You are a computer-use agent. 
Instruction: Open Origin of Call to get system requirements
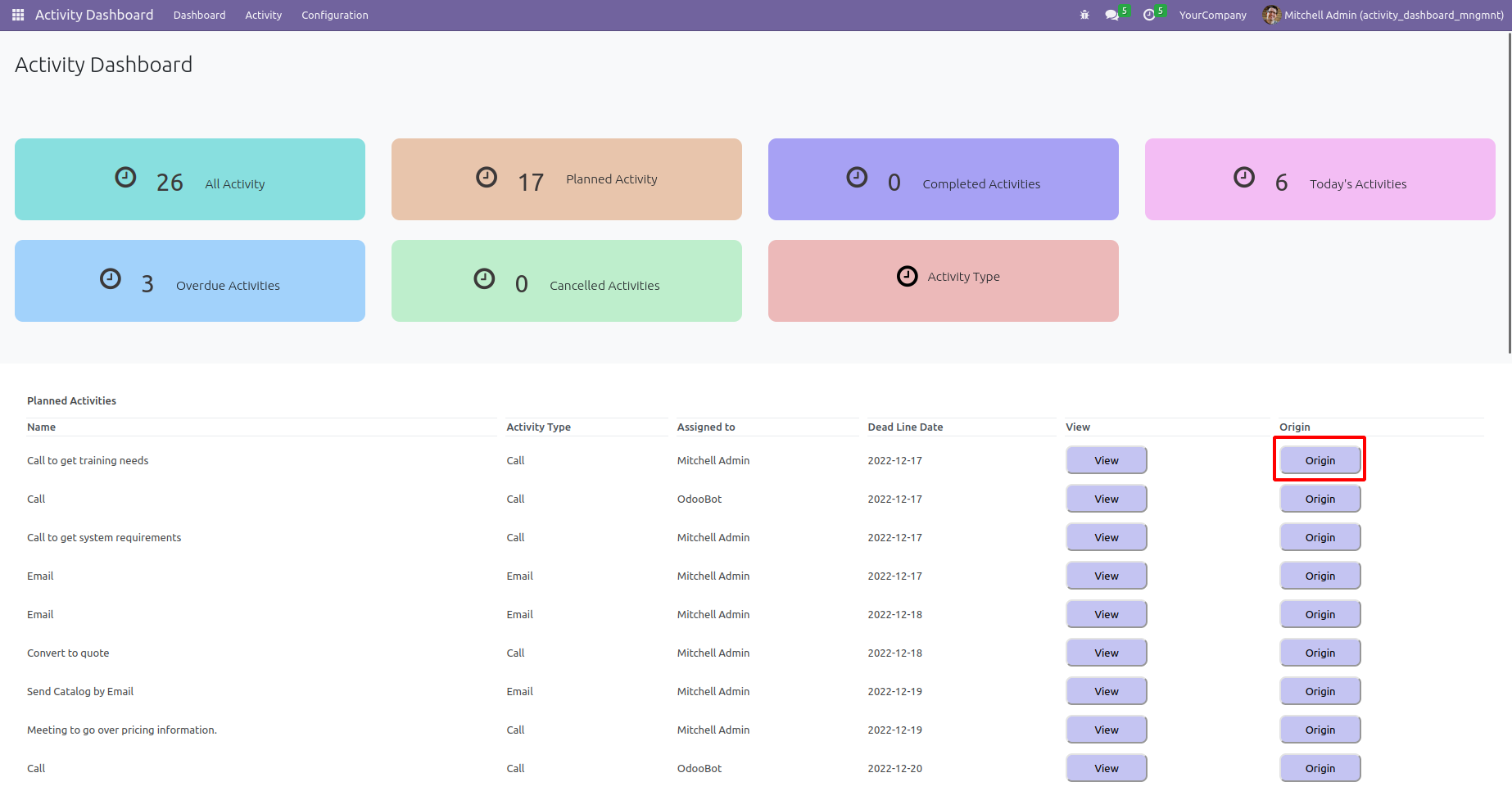pyautogui.click(x=1320, y=537)
